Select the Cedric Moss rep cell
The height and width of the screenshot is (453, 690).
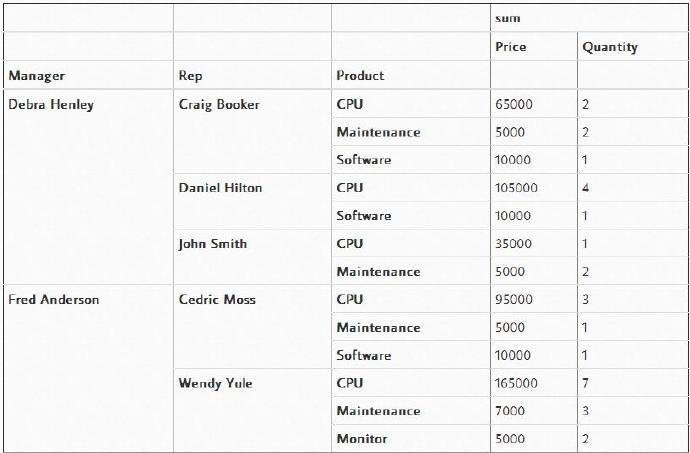tap(217, 299)
